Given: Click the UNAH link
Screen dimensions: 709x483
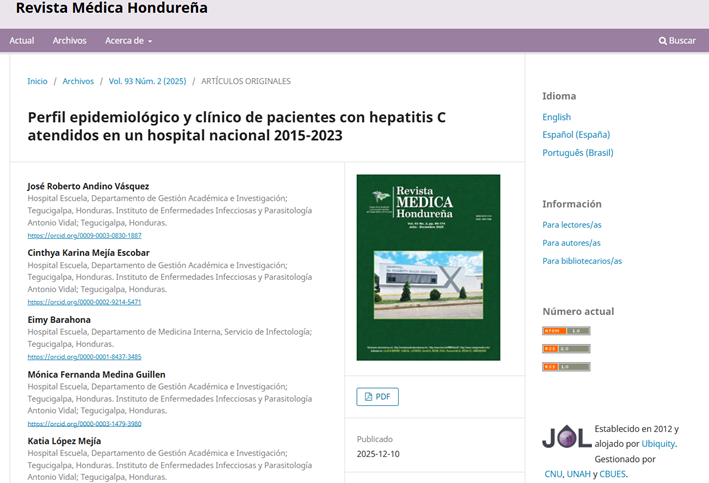Looking at the screenshot, I should click(x=579, y=474).
